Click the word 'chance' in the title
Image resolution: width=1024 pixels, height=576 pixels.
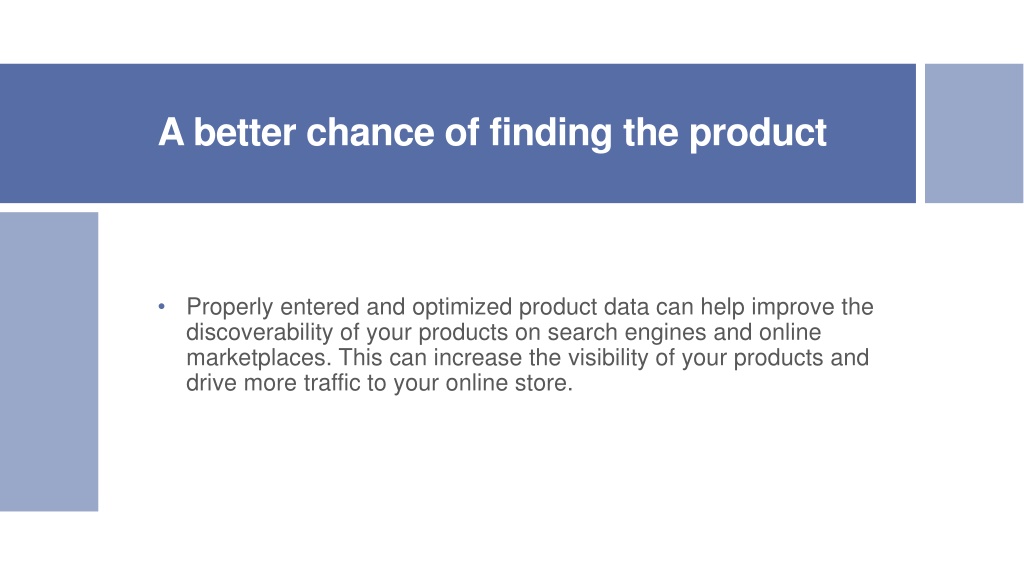(x=370, y=133)
